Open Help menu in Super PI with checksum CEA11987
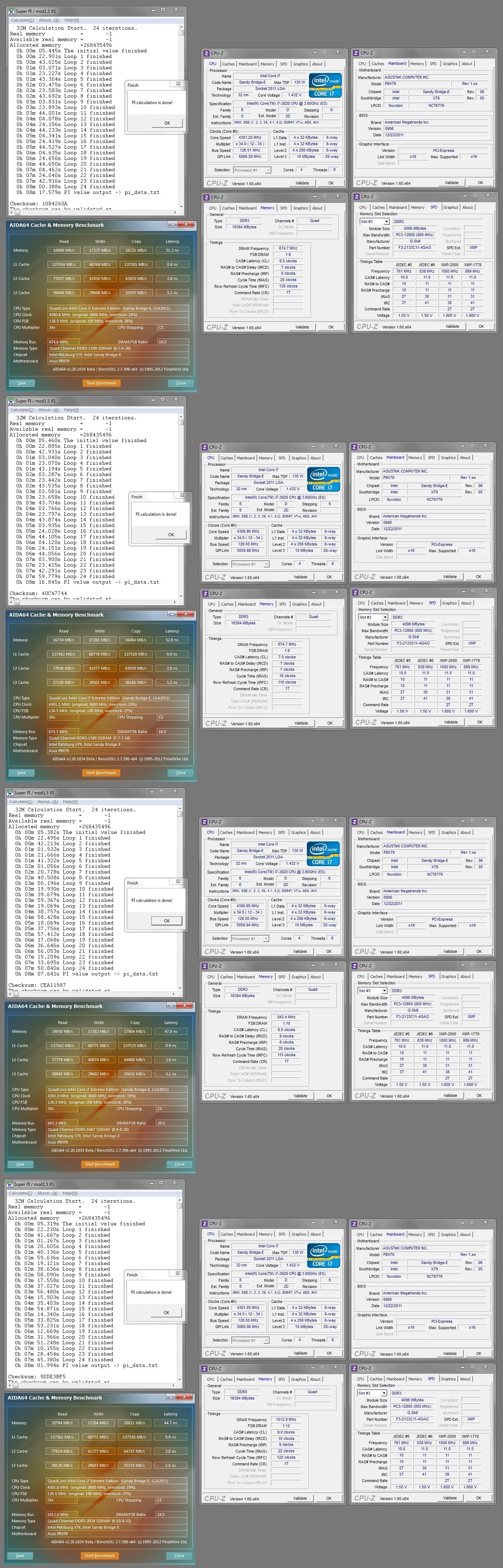This screenshot has width=503, height=1568. click(70, 801)
